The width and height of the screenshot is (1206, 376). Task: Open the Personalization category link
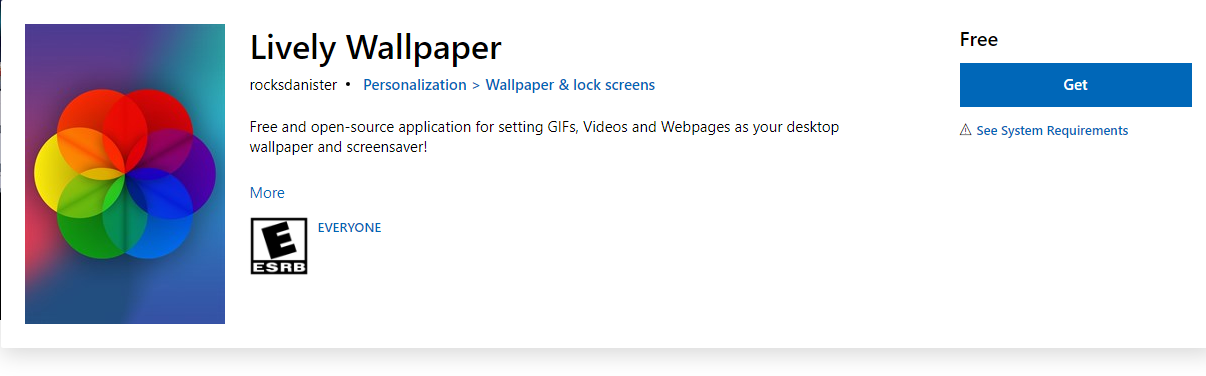[414, 85]
